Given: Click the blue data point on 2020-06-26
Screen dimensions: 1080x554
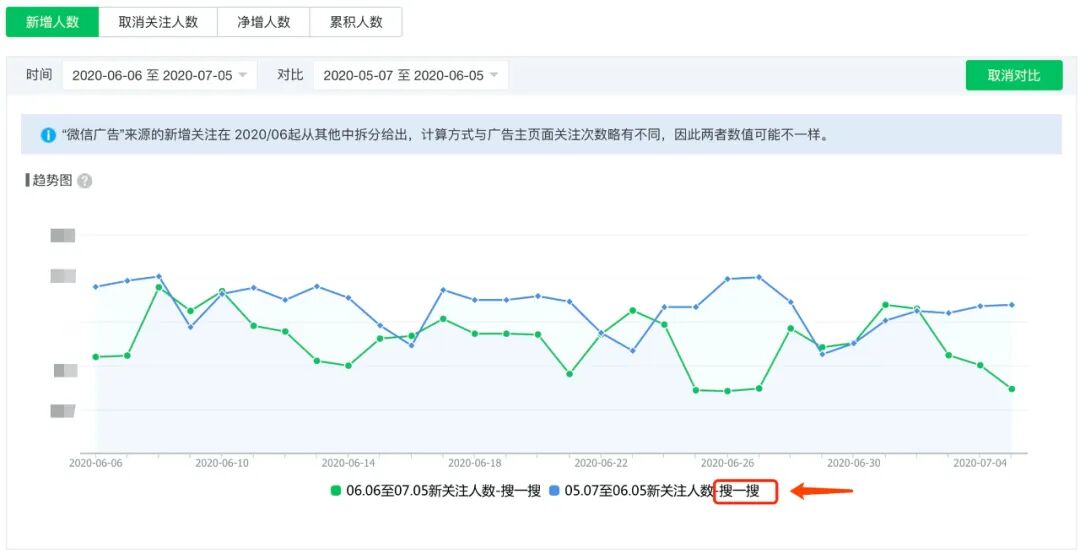Looking at the screenshot, I should pyautogui.click(x=727, y=279).
